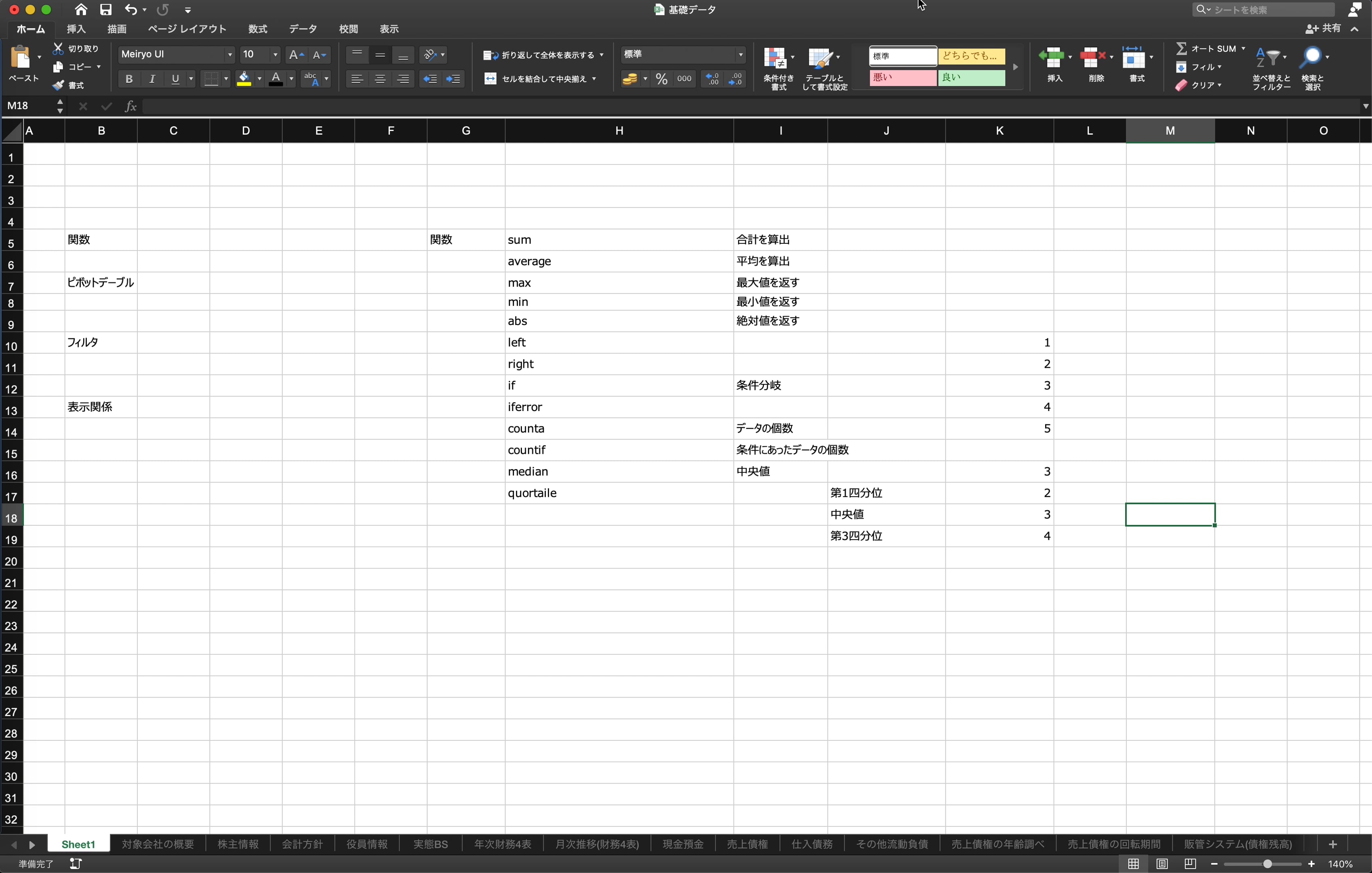Viewport: 1372px width, 873px height.
Task: Toggle bold formatting
Action: click(129, 79)
